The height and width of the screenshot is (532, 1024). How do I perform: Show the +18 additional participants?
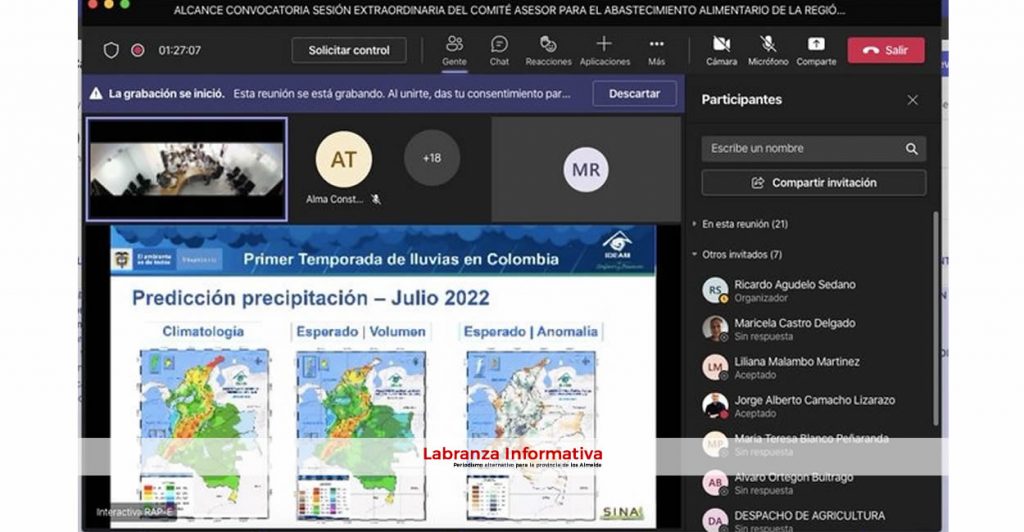tap(432, 158)
